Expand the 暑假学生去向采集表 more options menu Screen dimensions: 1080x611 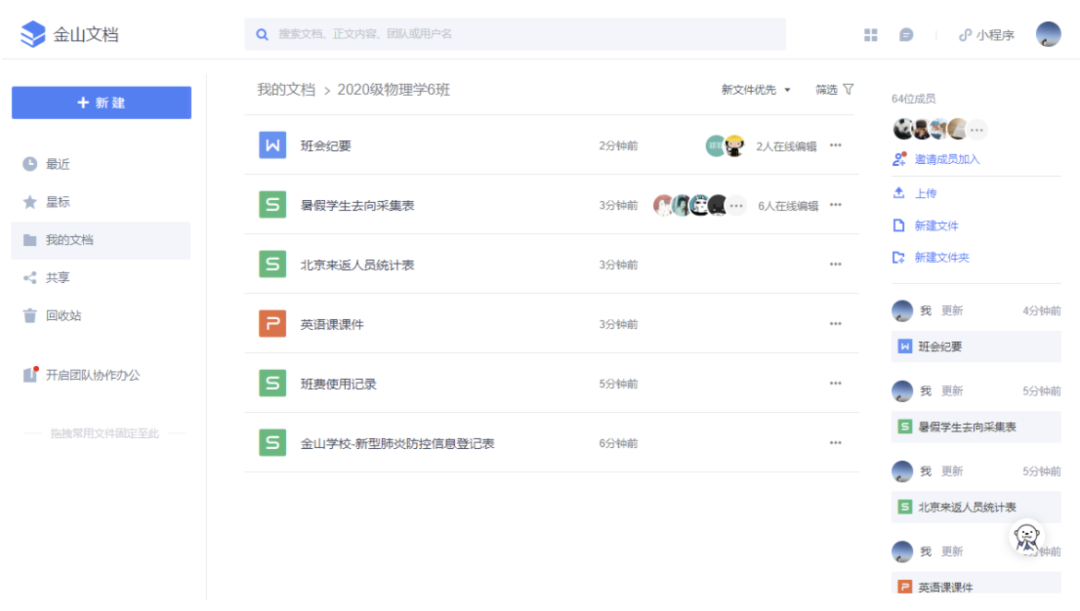(x=836, y=205)
